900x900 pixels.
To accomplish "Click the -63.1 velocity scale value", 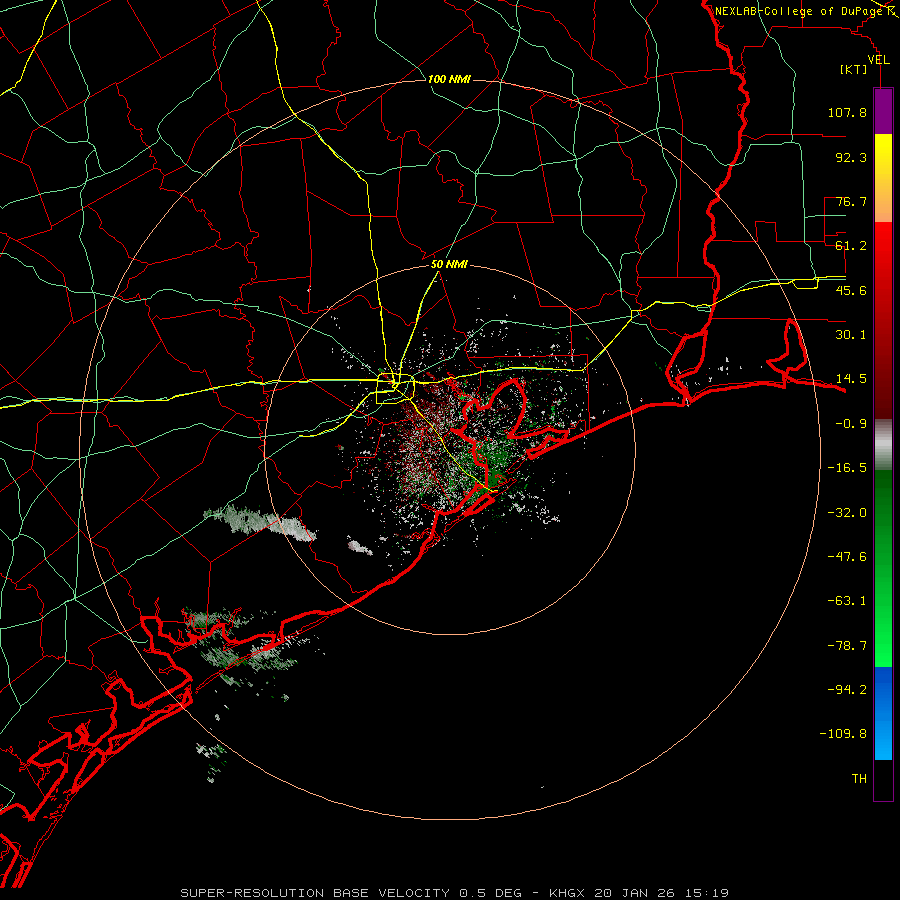I will coord(847,601).
